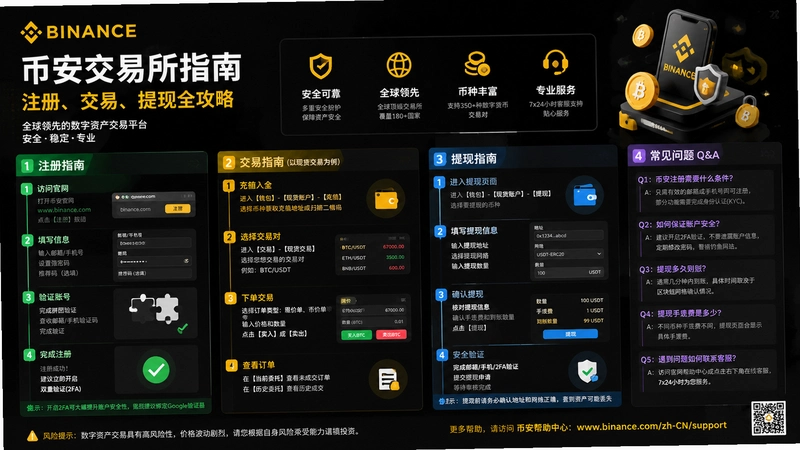Click the yellow 注册 button
The image size is (800, 450).
point(178,209)
